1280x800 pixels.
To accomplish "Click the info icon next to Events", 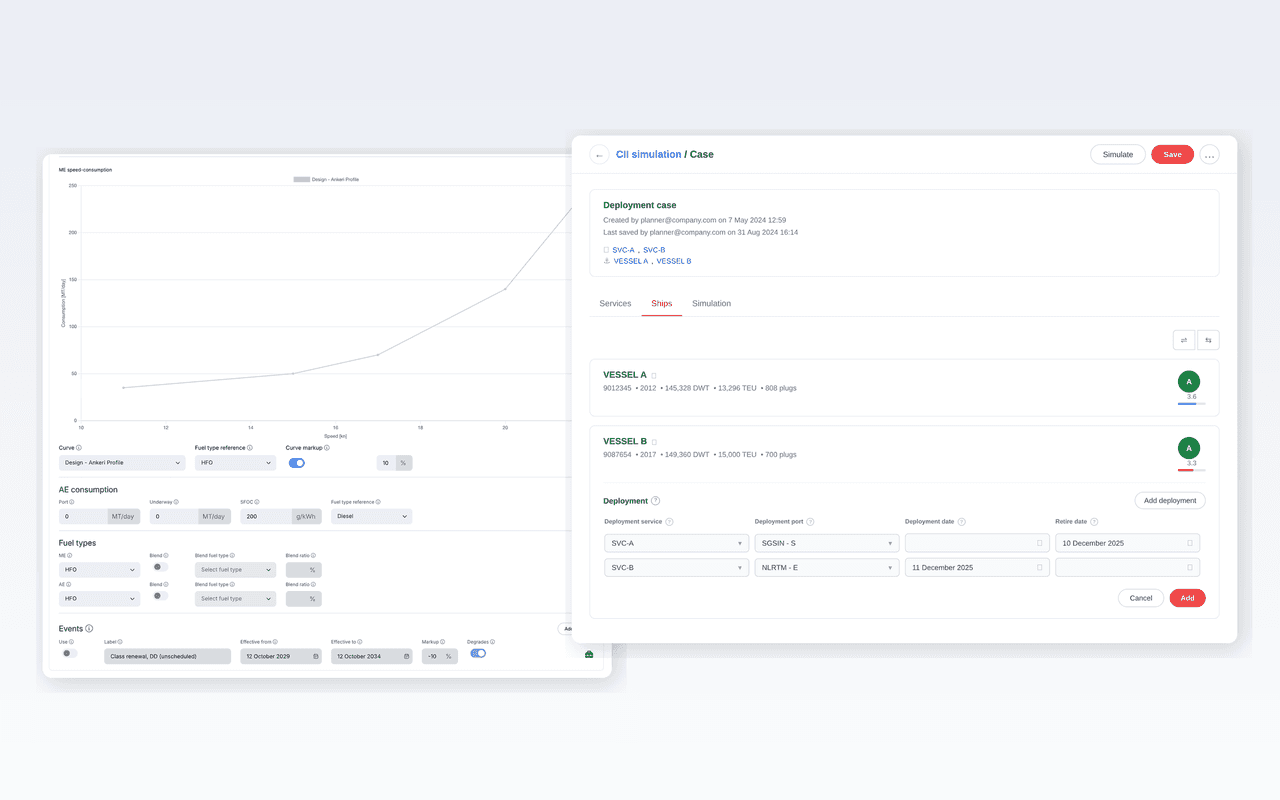I will [90, 629].
